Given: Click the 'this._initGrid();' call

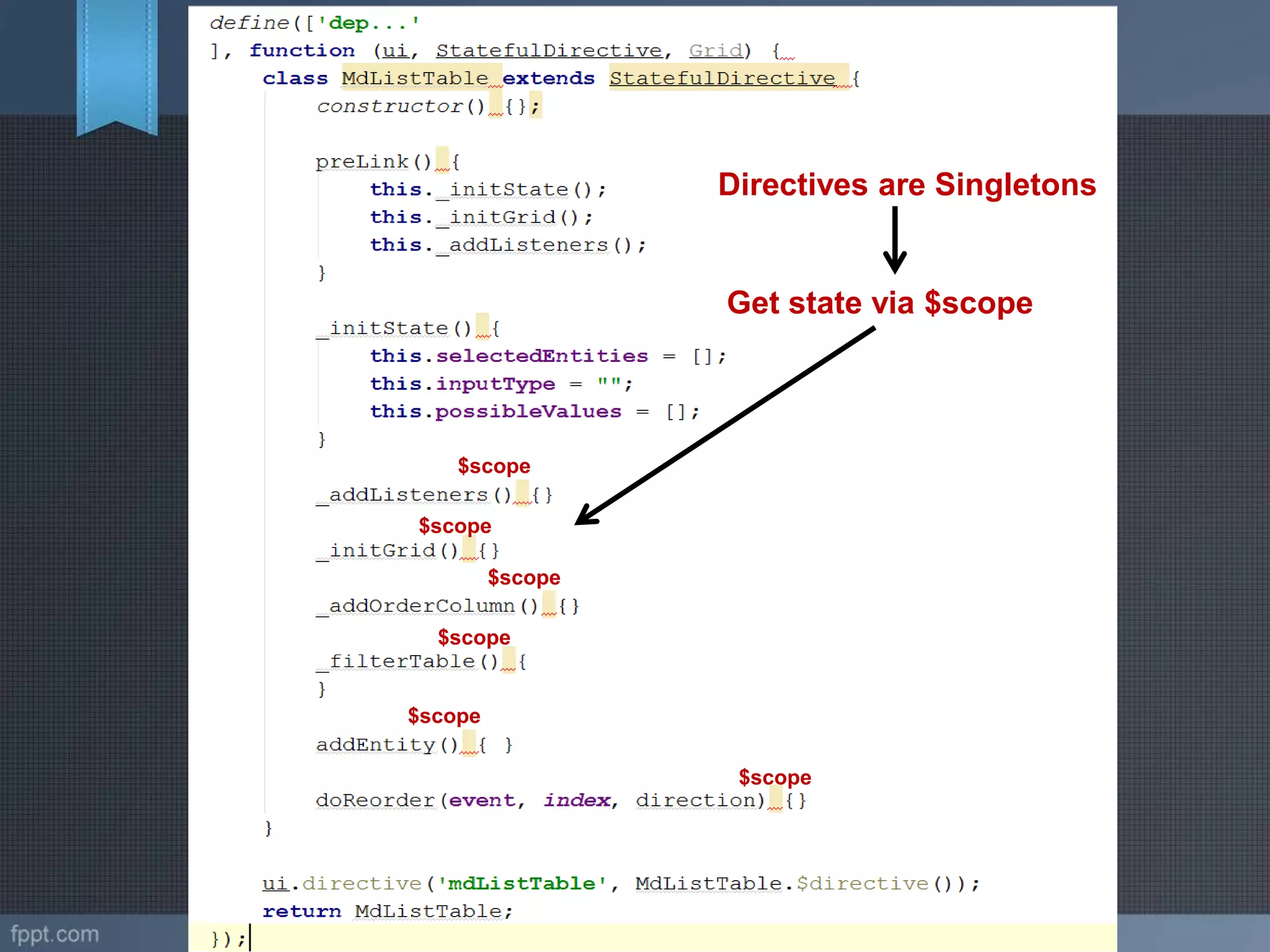Looking at the screenshot, I should click(x=481, y=218).
